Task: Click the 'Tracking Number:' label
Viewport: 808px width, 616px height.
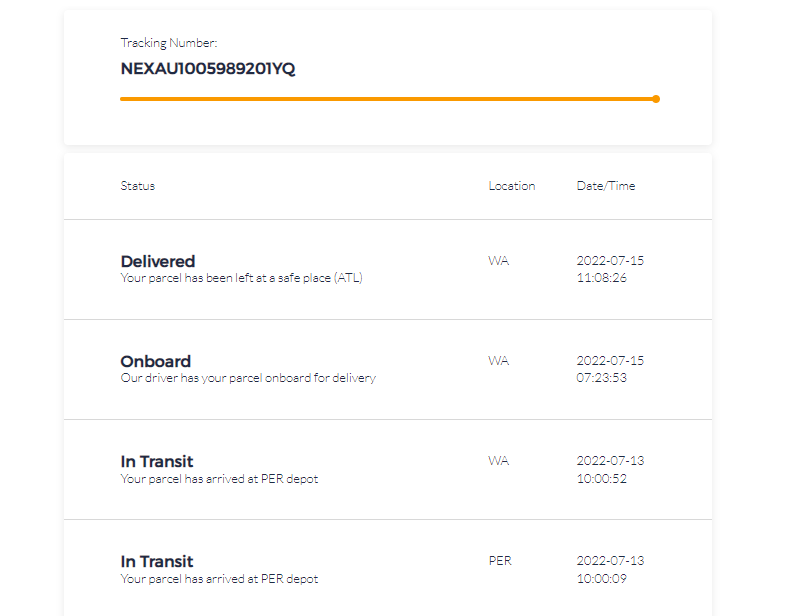Action: [x=169, y=43]
